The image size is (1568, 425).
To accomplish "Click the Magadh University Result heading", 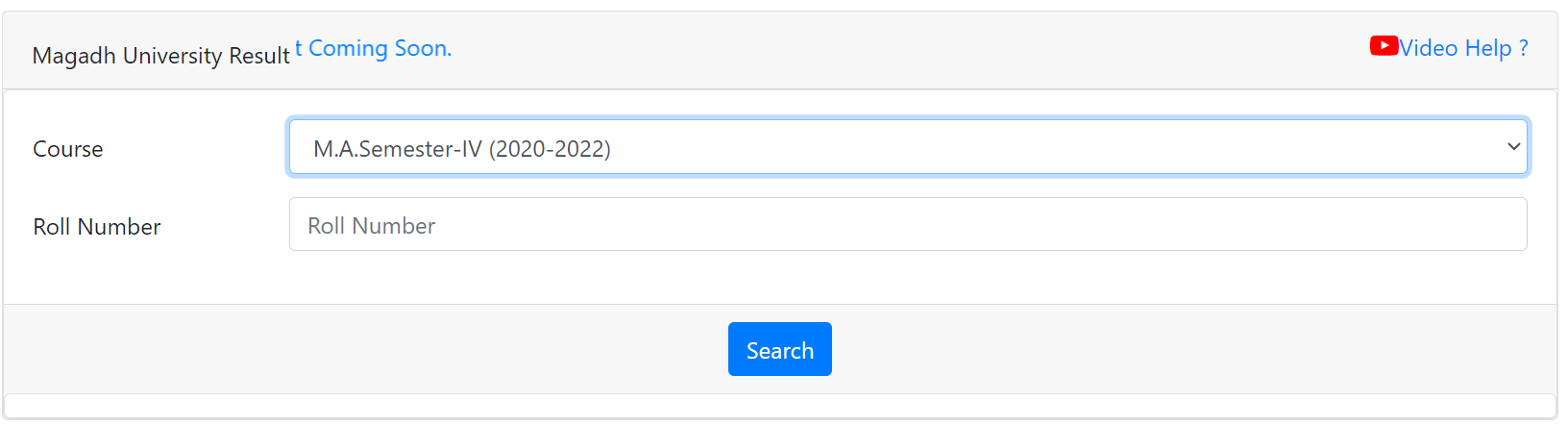I will 160,56.
